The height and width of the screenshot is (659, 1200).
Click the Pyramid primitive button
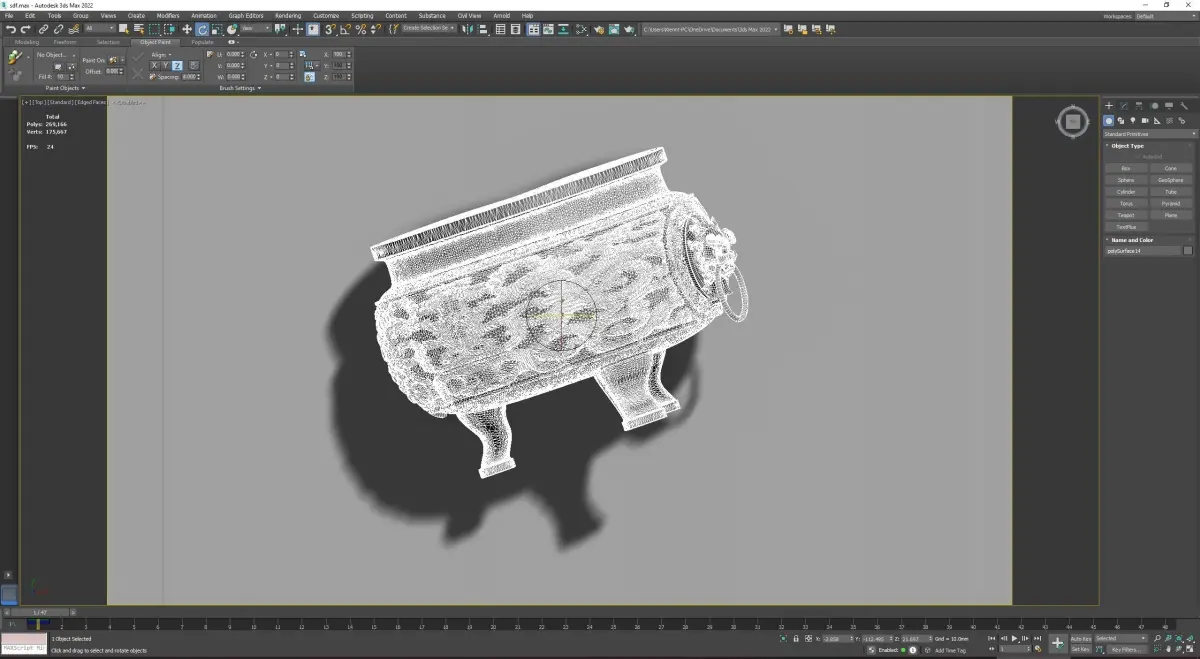pyautogui.click(x=1171, y=203)
